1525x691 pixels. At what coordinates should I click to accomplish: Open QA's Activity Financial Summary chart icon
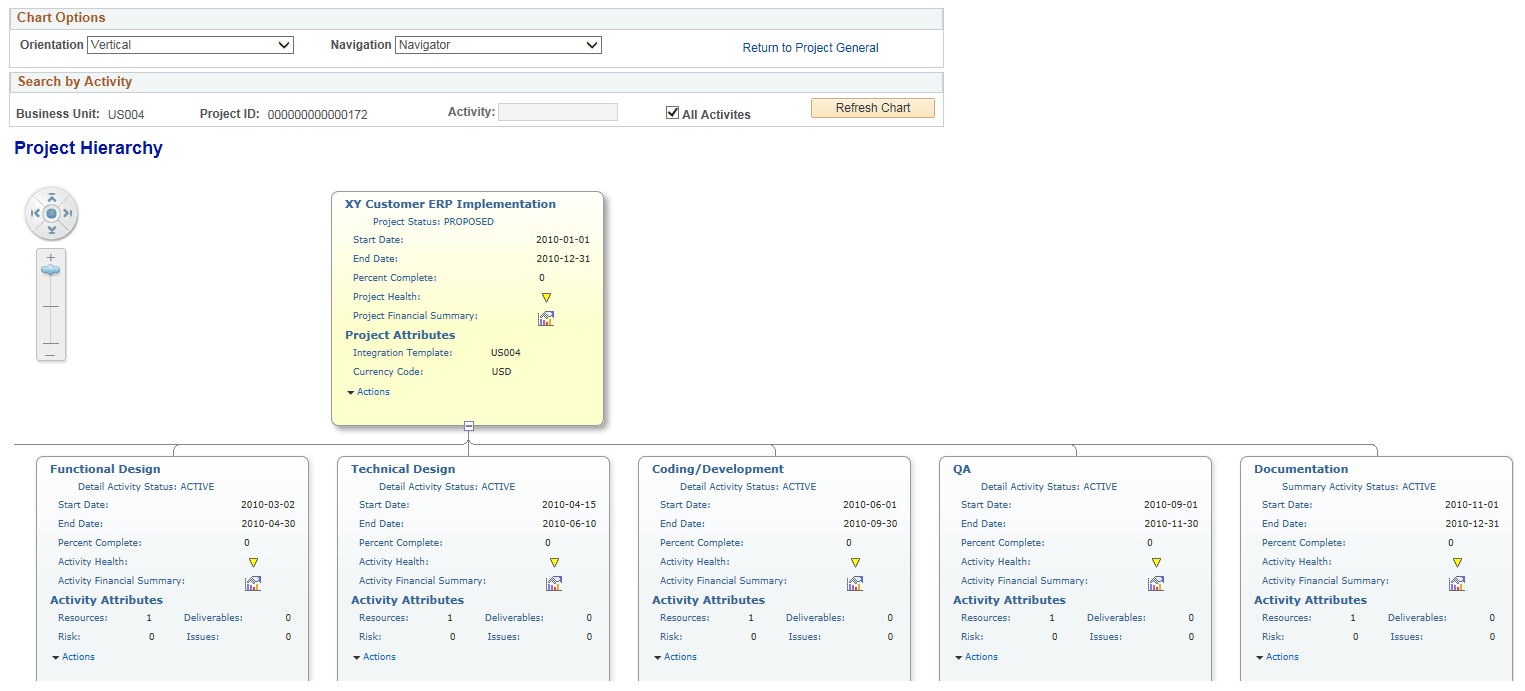click(x=1156, y=582)
